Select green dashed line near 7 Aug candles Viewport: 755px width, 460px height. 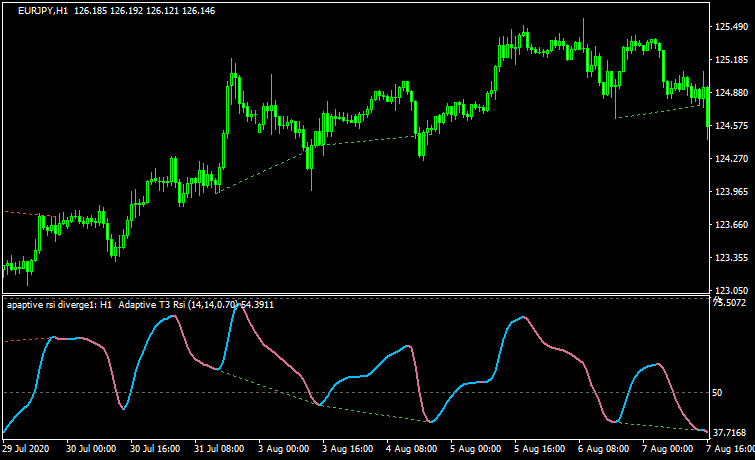[660, 110]
